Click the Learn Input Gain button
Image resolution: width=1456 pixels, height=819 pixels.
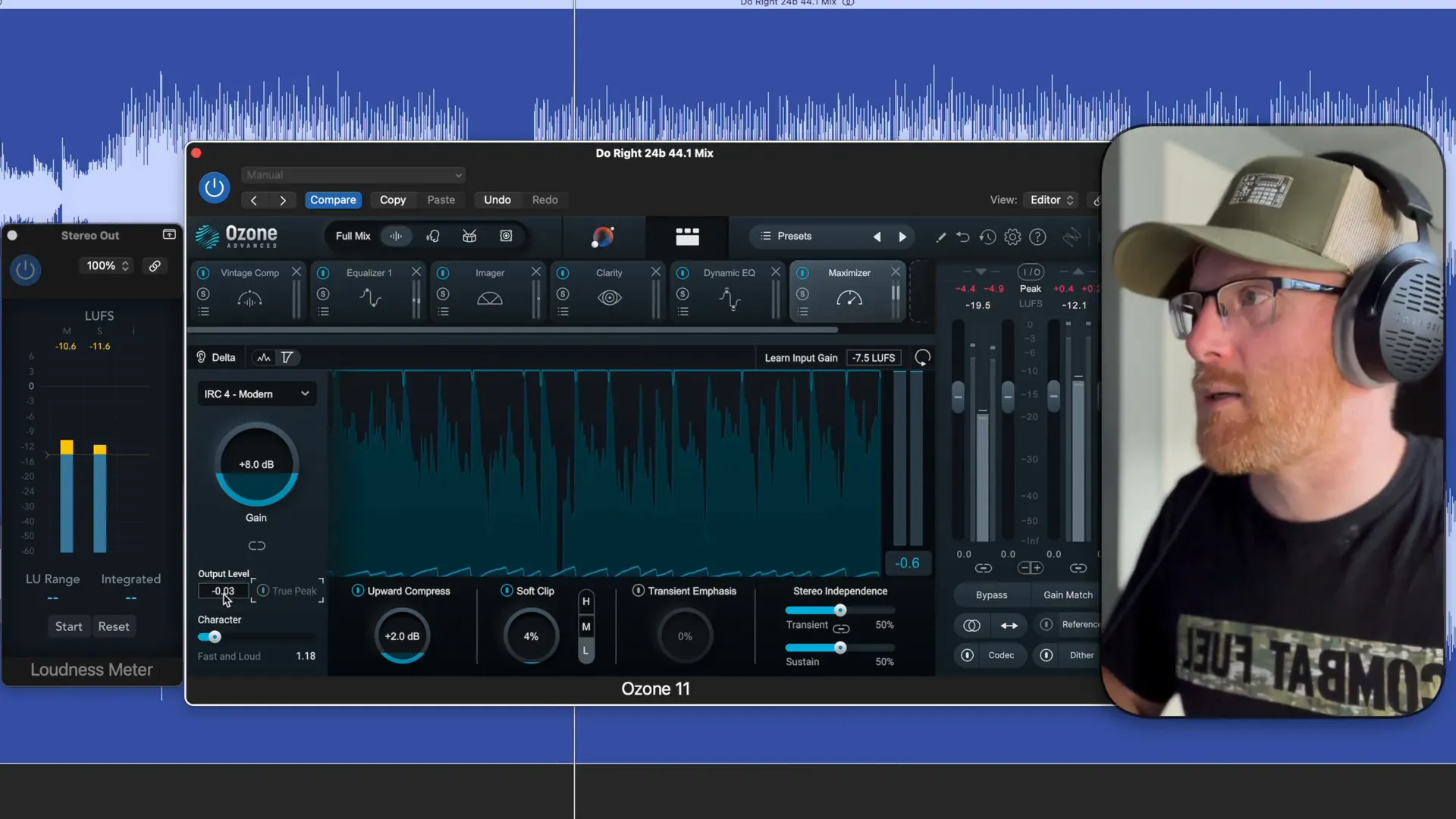coord(800,357)
